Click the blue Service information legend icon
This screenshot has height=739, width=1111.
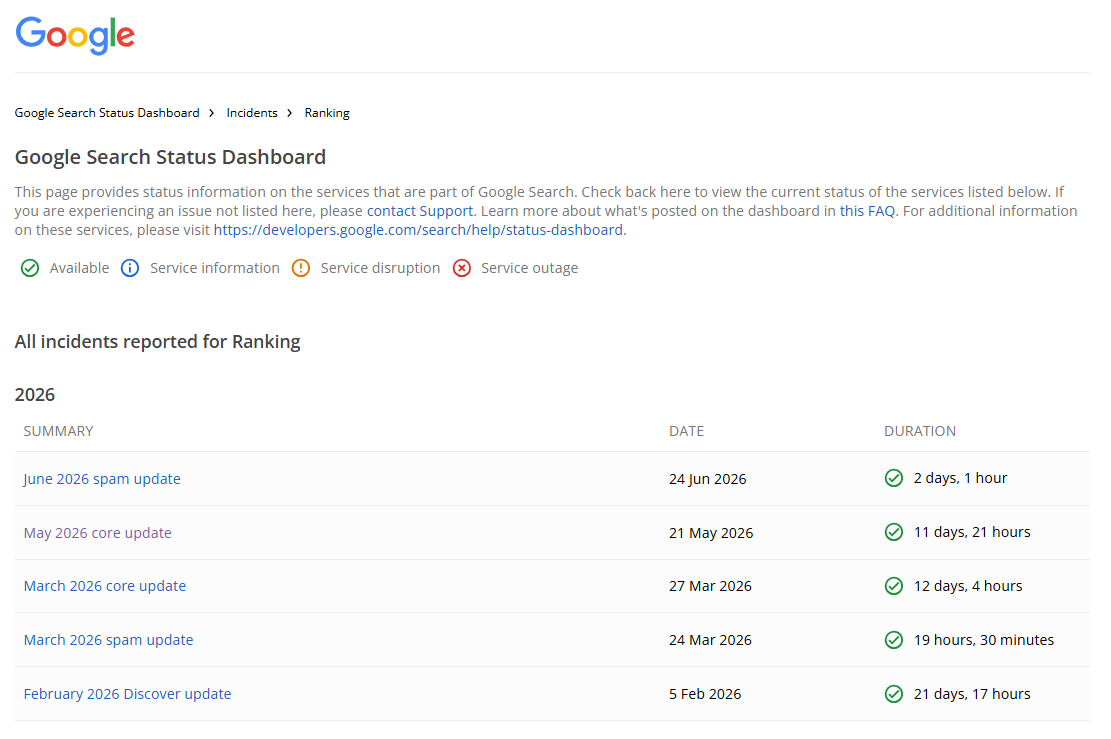(130, 268)
